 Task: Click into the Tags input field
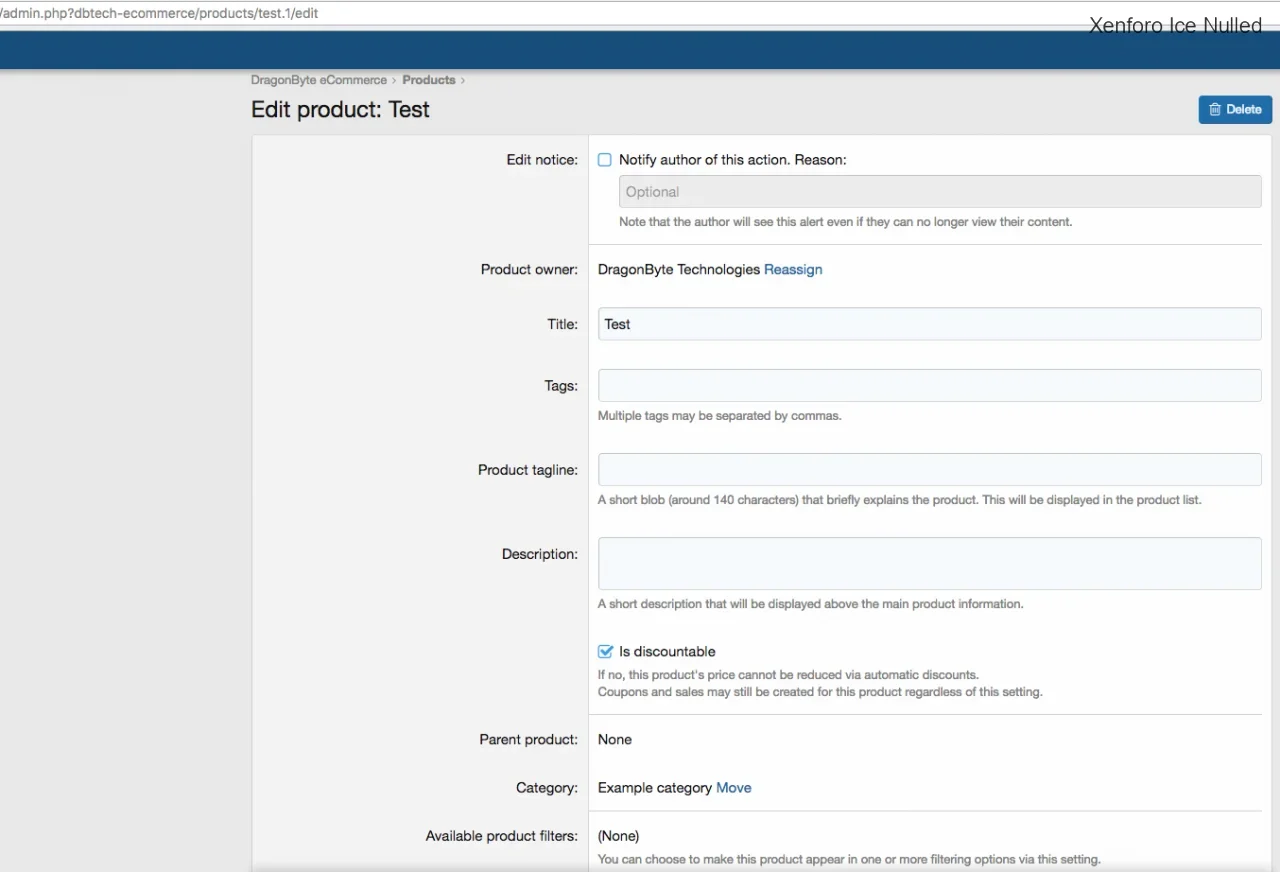coord(928,386)
